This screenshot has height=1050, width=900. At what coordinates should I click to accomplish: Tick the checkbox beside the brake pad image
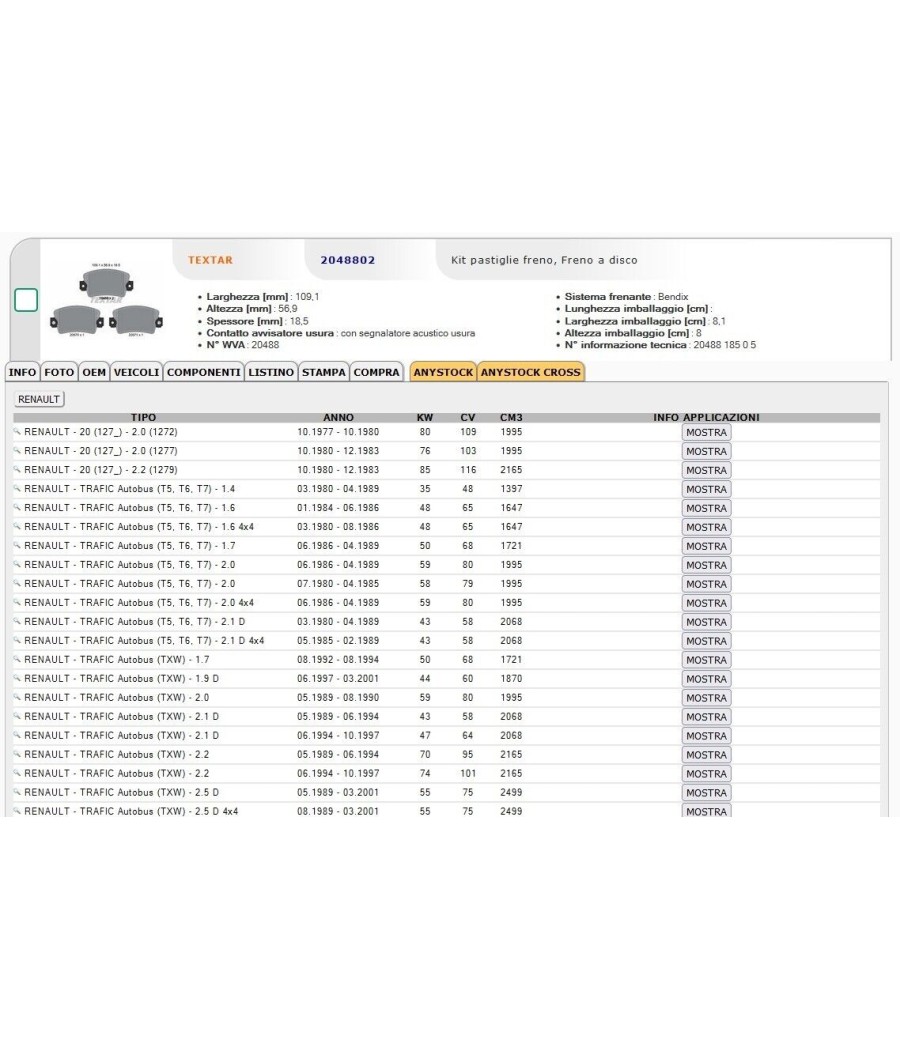[26, 300]
